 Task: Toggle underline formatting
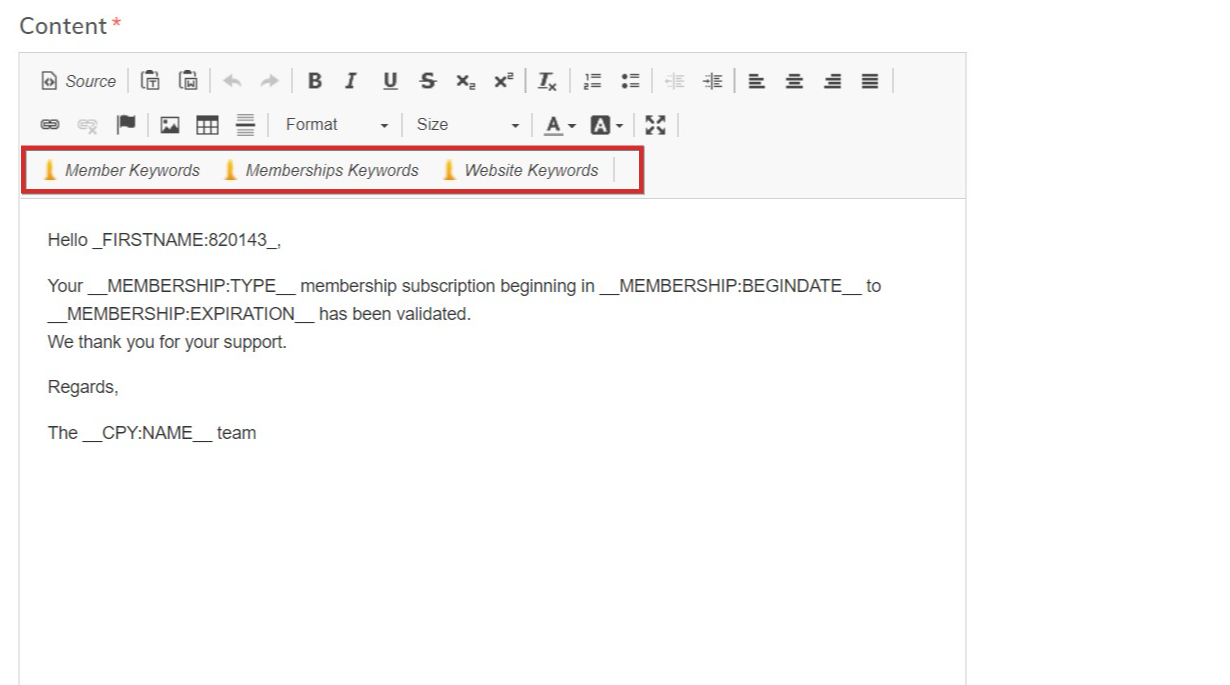pyautogui.click(x=390, y=81)
